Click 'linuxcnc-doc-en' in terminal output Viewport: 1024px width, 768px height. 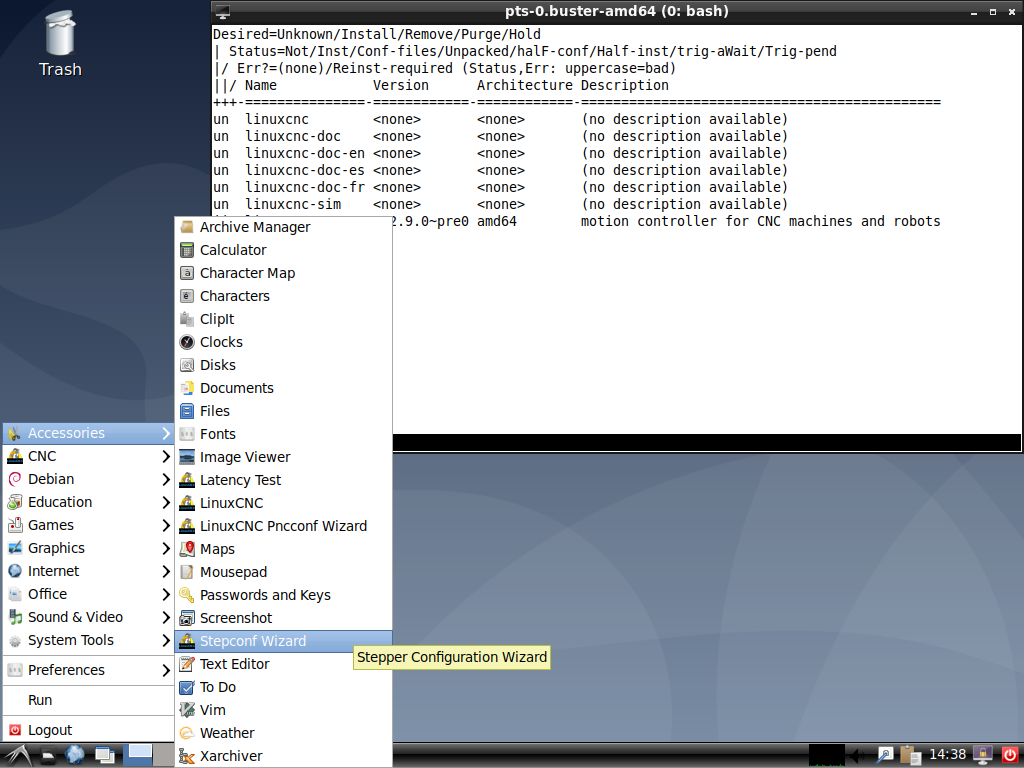coord(305,153)
